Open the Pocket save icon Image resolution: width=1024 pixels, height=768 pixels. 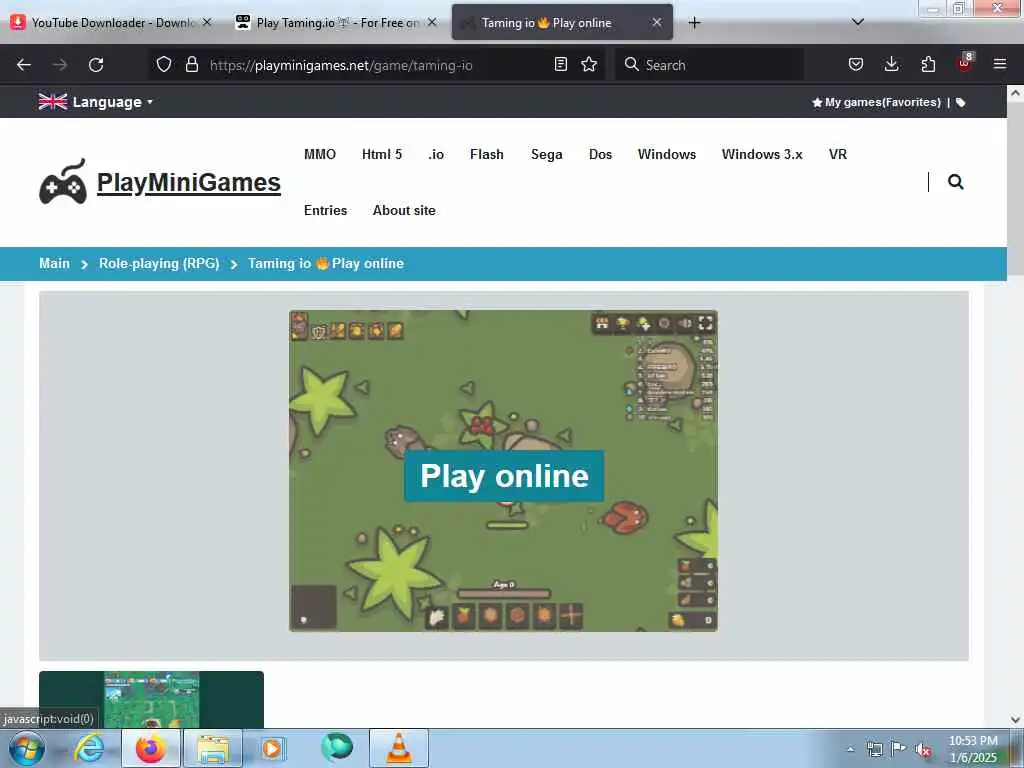pos(856,64)
